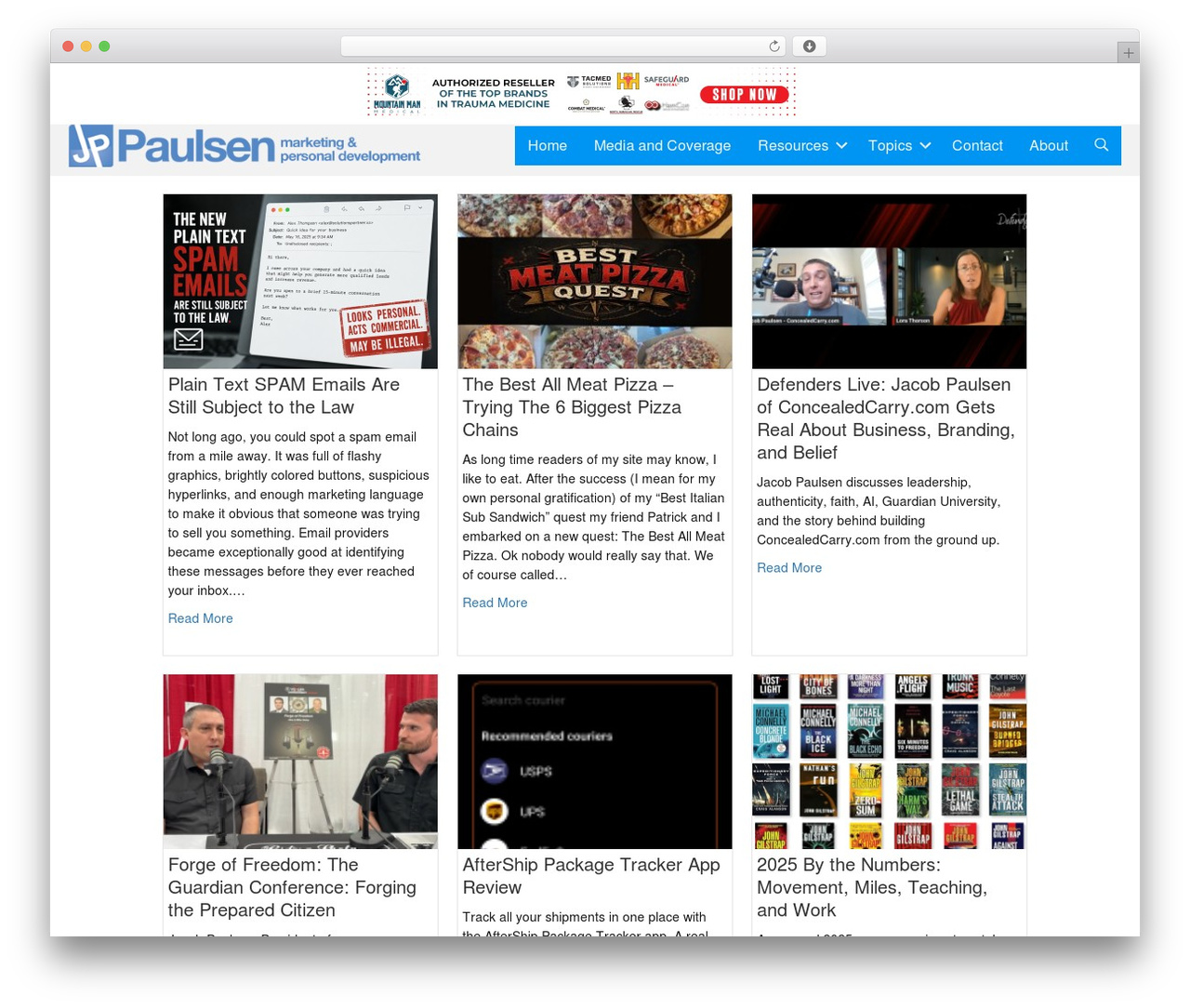Click the JP Paulsen site logo

(x=245, y=146)
